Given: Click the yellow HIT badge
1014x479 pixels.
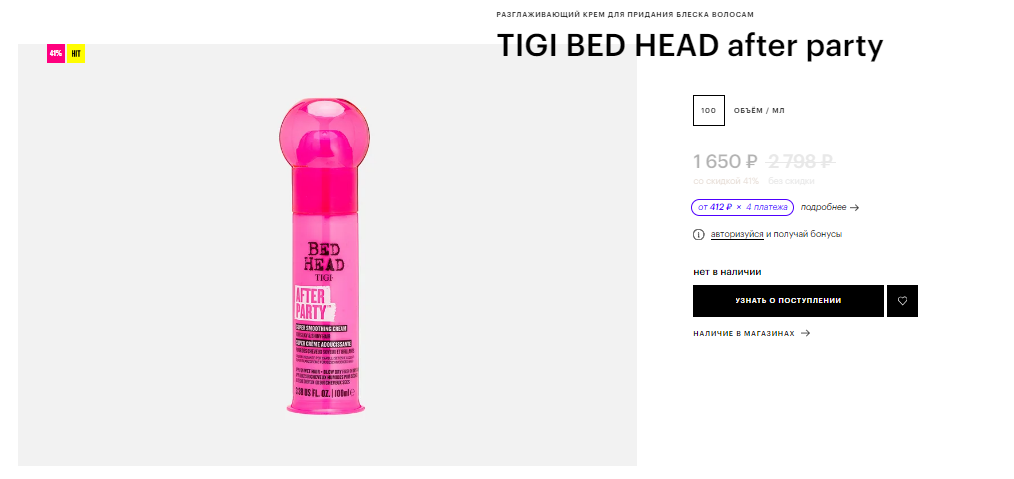Looking at the screenshot, I should pyautogui.click(x=76, y=54).
